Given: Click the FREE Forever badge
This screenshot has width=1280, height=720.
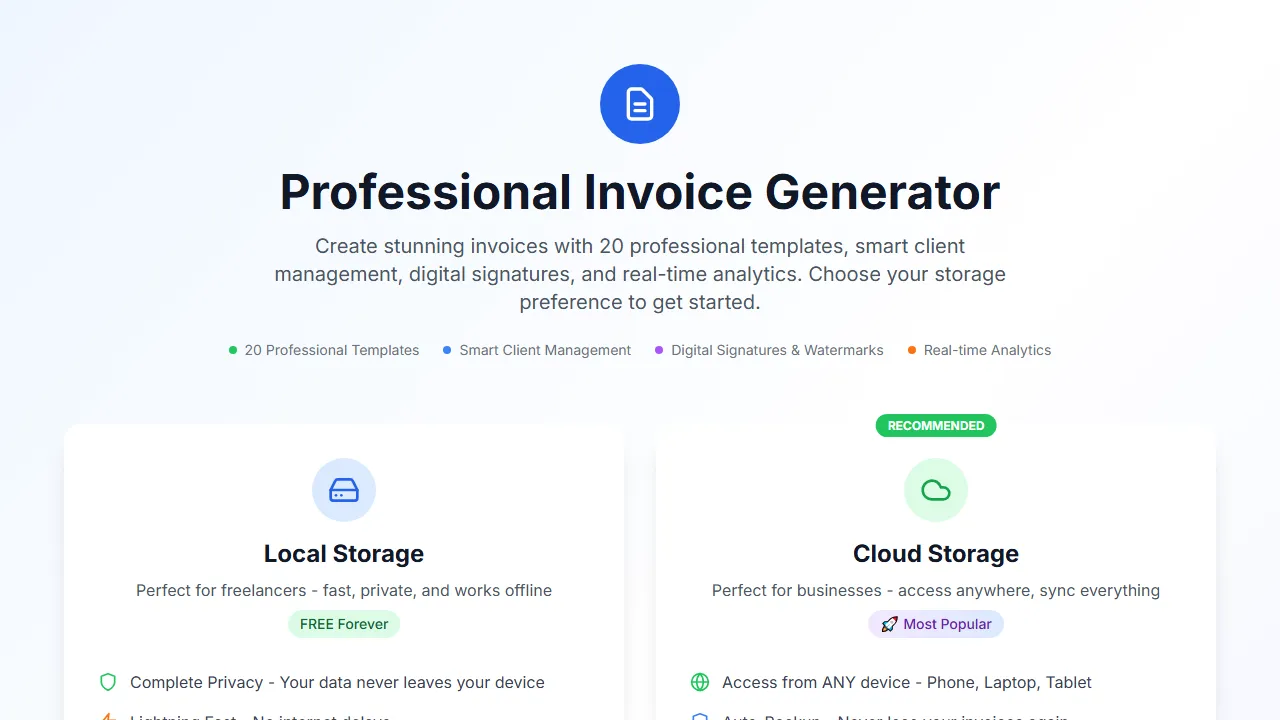Looking at the screenshot, I should pyautogui.click(x=344, y=624).
